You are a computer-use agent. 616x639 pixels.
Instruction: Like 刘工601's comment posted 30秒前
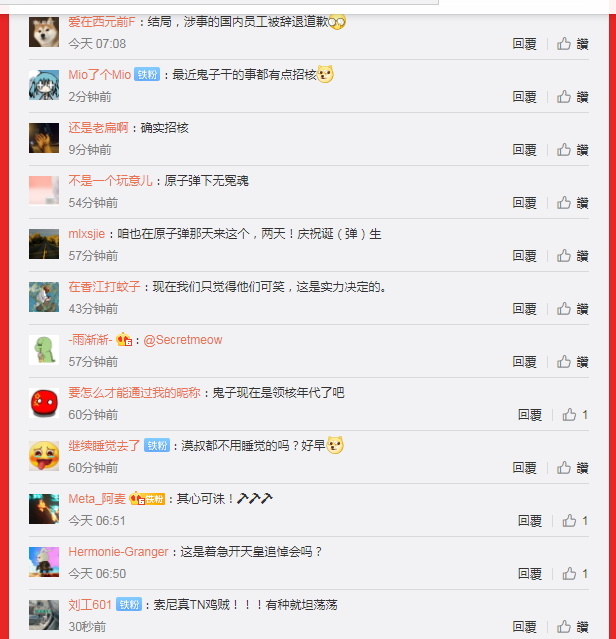pyautogui.click(x=572, y=626)
